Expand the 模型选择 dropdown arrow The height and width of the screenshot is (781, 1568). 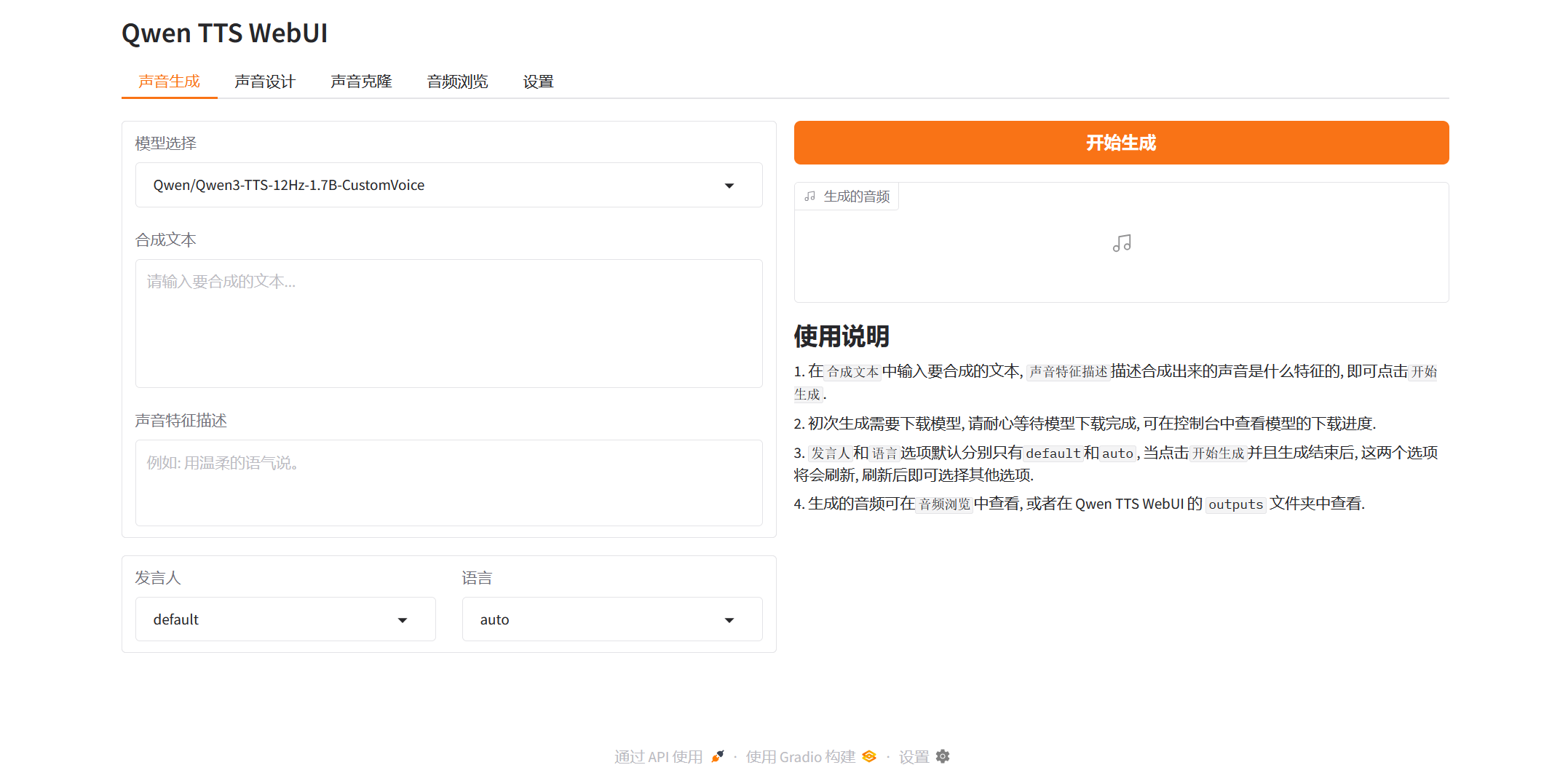click(x=729, y=186)
